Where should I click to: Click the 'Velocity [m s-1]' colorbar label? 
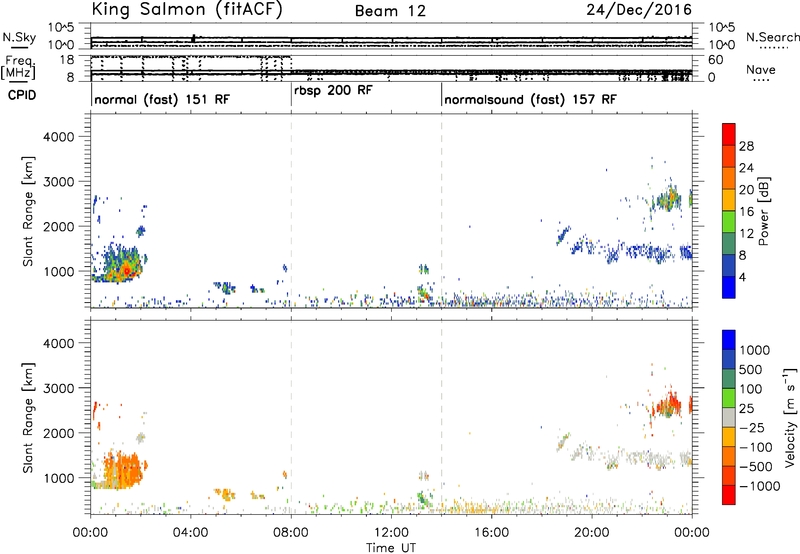point(790,417)
